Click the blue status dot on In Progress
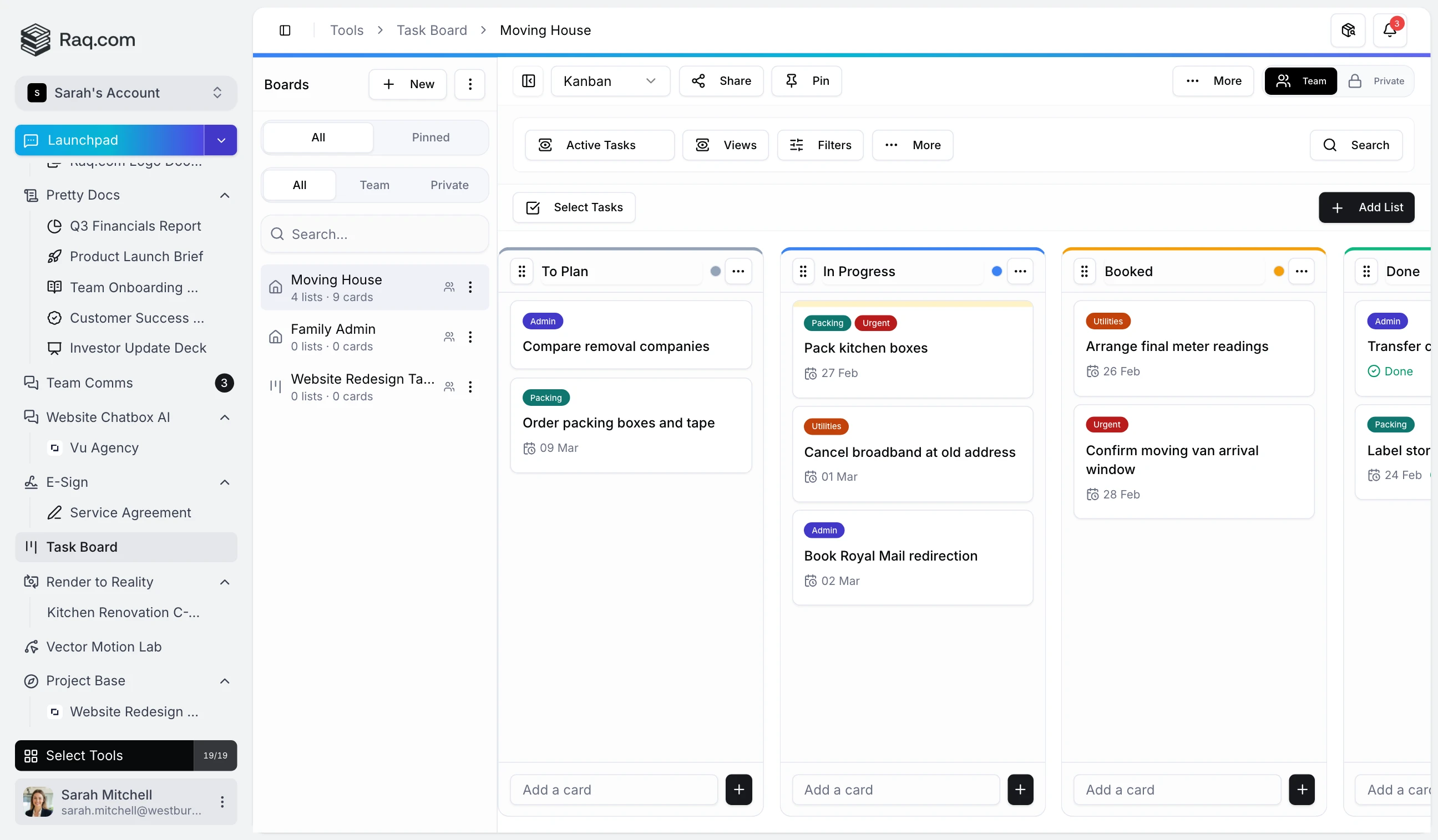Viewport: 1438px width, 840px height. pyautogui.click(x=996, y=272)
